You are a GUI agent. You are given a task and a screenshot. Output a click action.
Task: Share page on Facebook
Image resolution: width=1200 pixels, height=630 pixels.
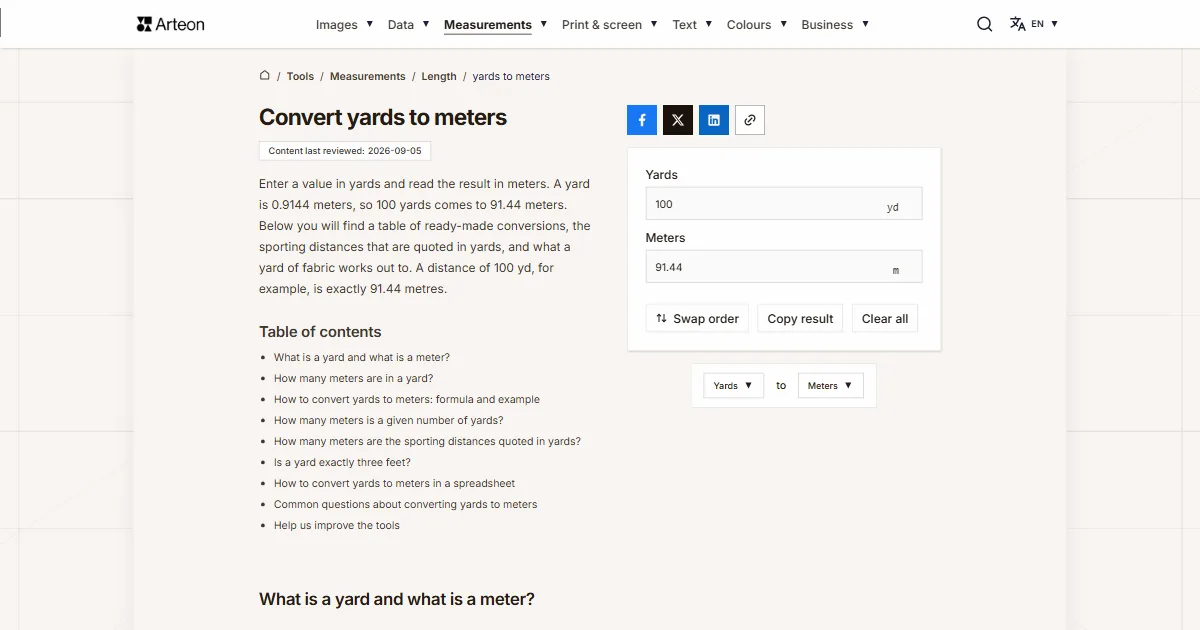642,120
